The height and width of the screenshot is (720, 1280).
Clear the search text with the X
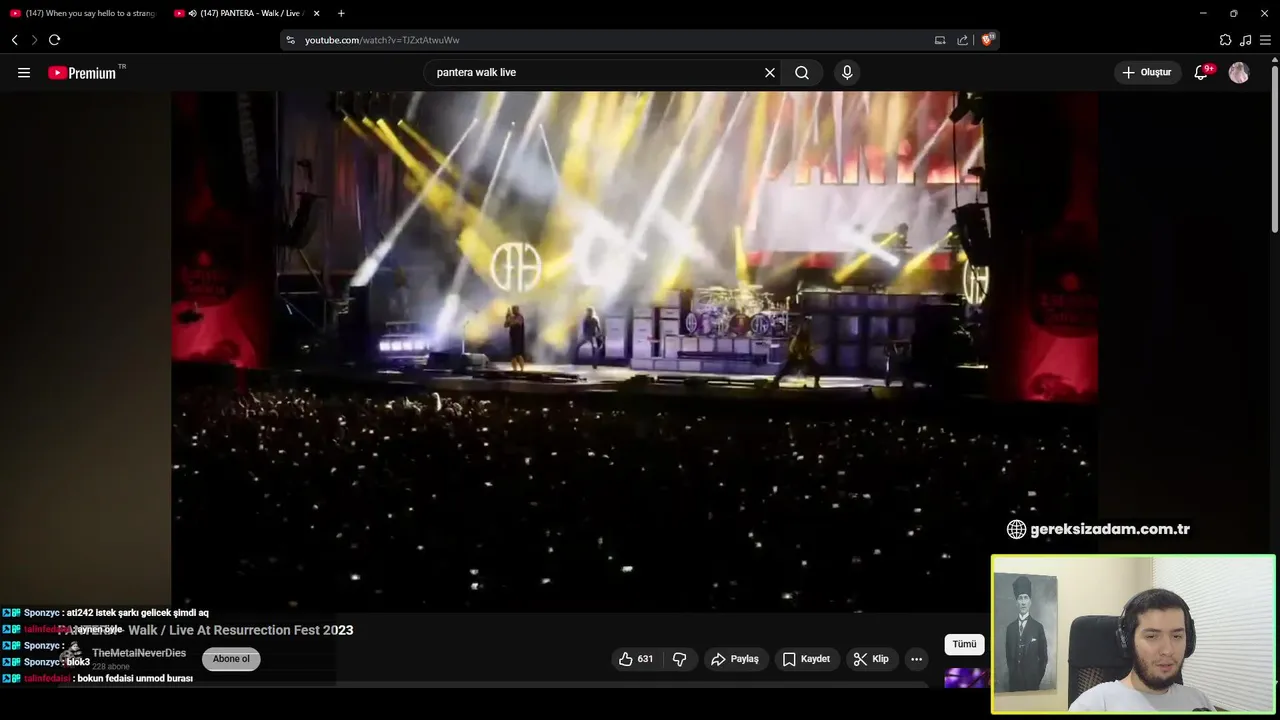770,72
